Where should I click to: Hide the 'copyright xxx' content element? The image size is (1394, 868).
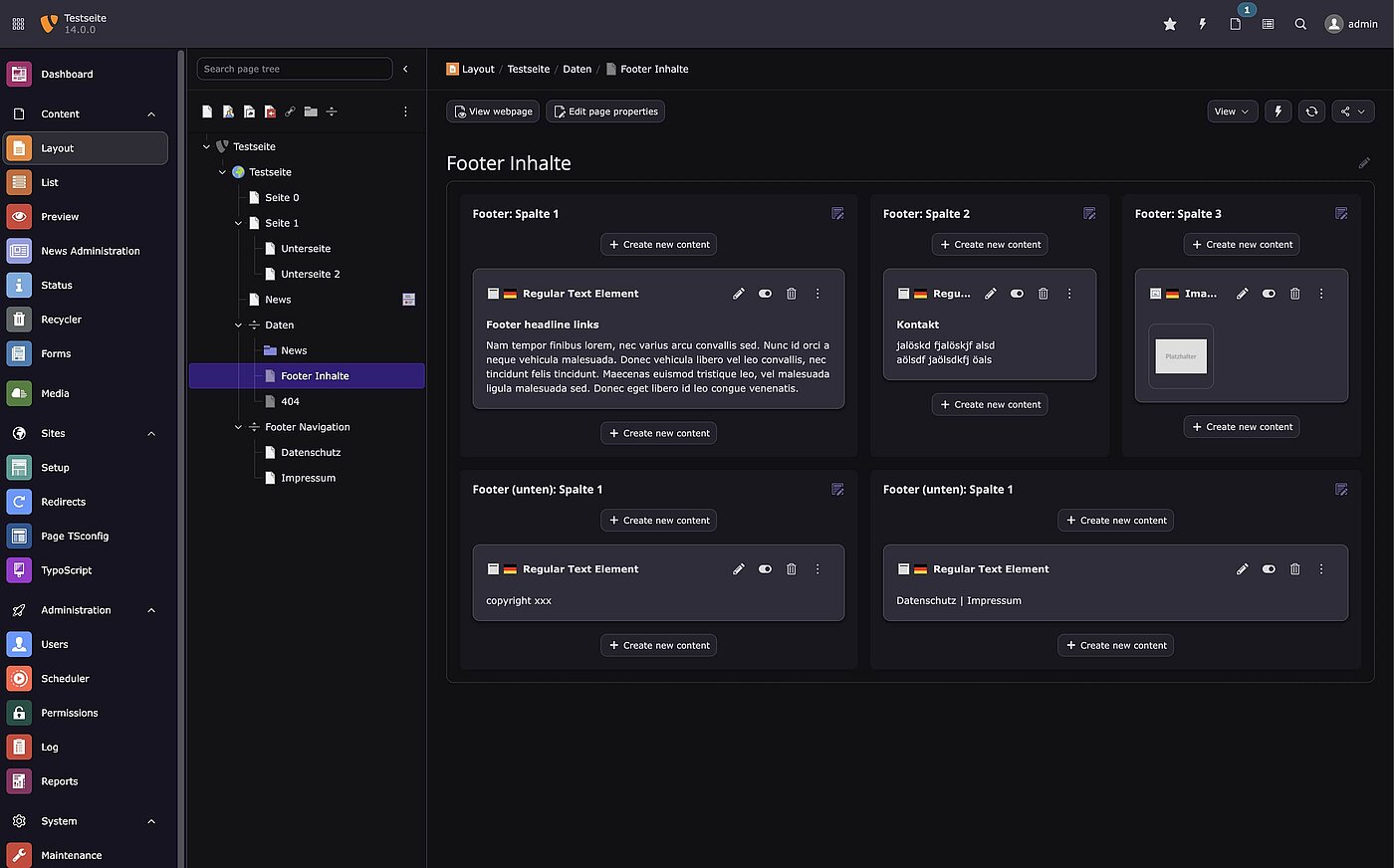pyautogui.click(x=765, y=568)
